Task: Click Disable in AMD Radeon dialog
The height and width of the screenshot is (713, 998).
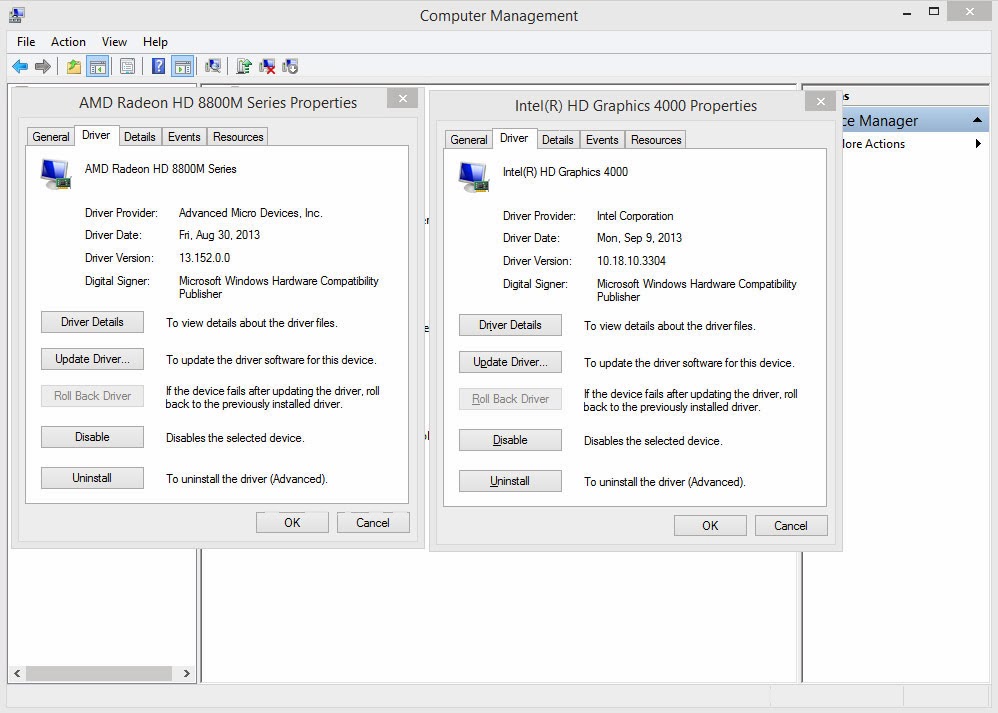Action: pos(92,437)
